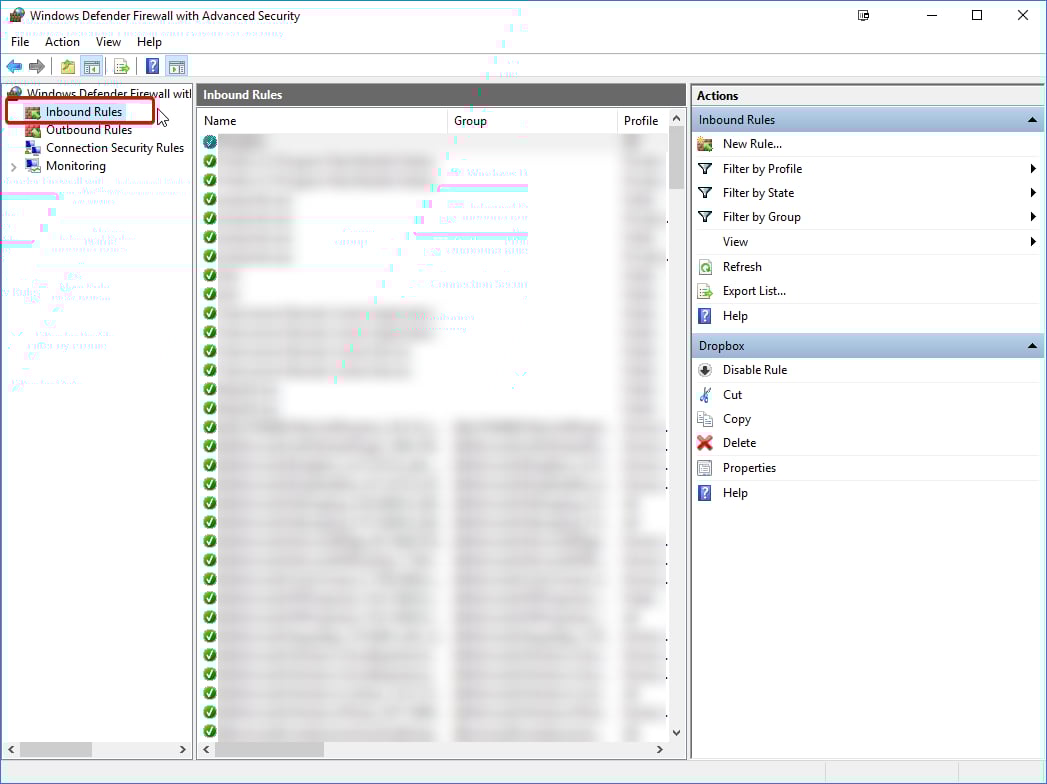This screenshot has height=784, width=1047.
Task: Open the Action menu
Action: 62,41
